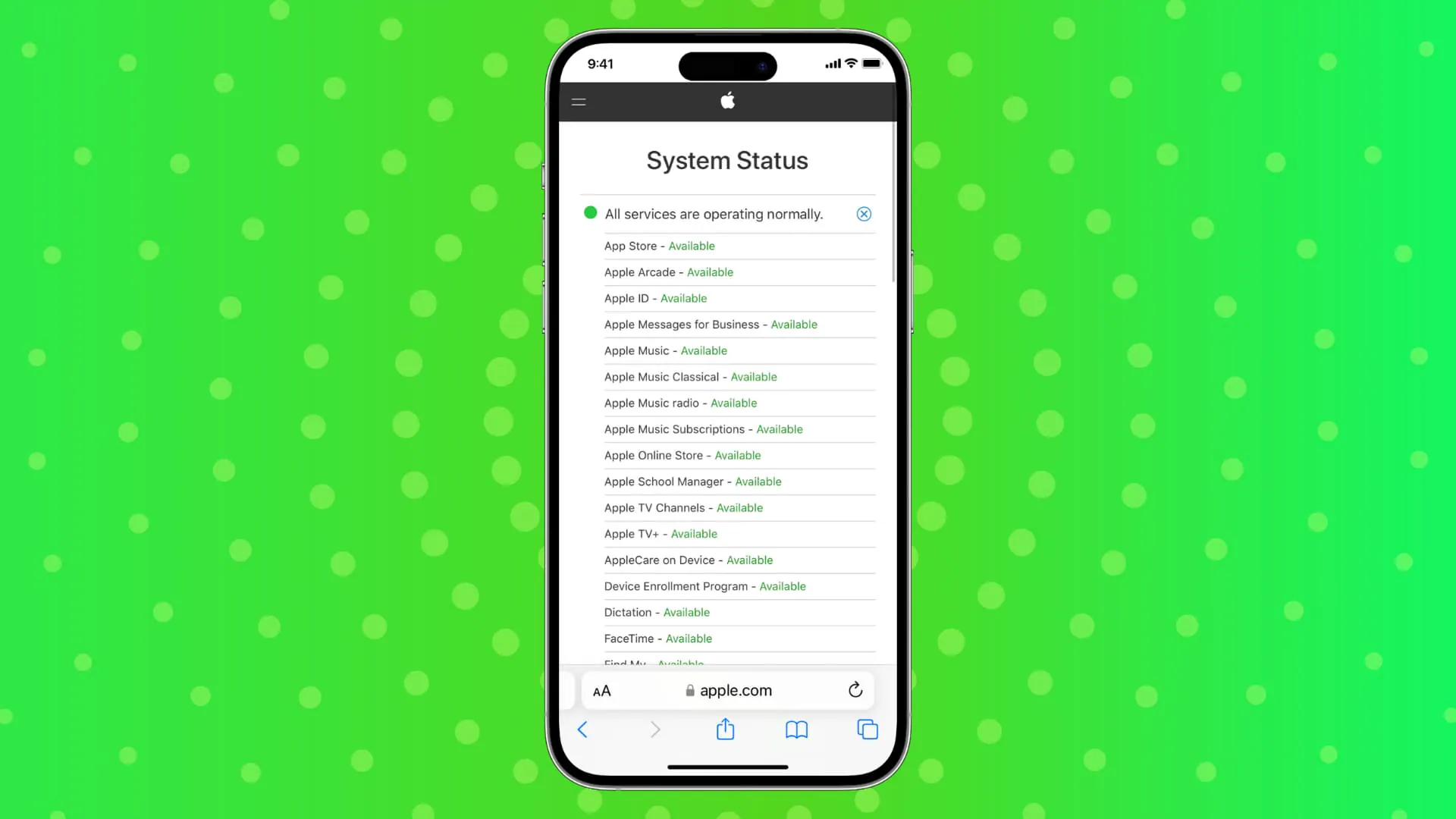Dismiss the all services normal notice

[863, 214]
